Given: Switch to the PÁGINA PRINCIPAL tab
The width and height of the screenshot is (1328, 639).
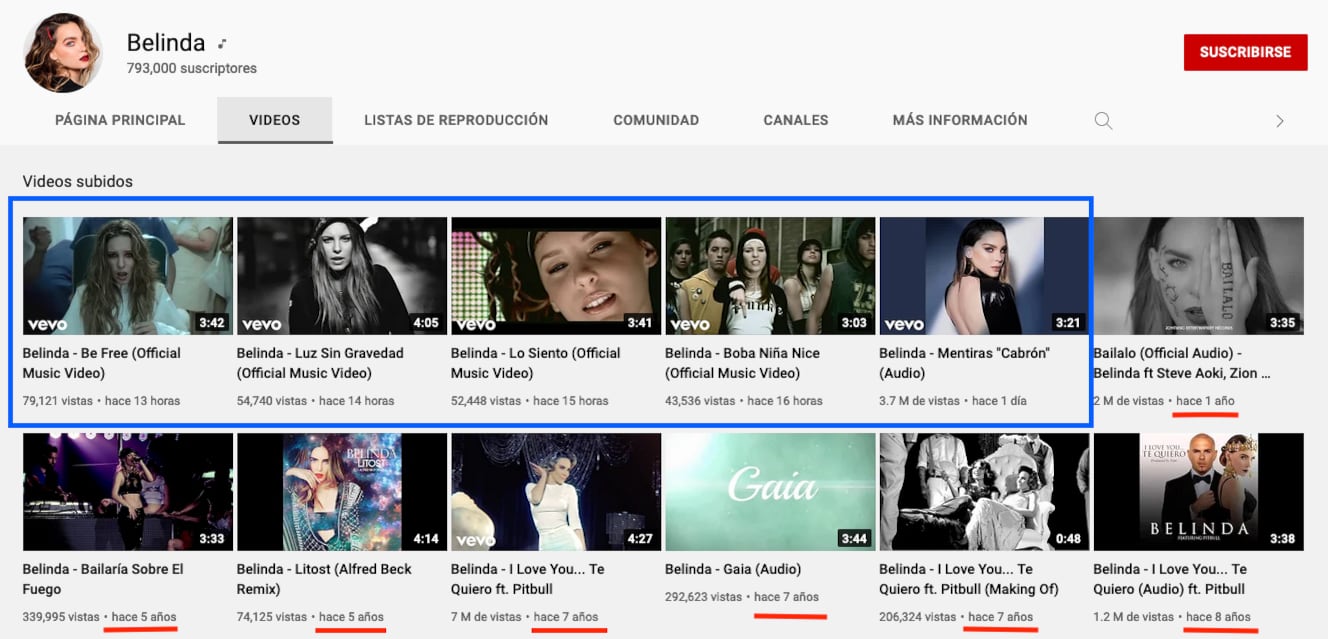Looking at the screenshot, I should tap(120, 120).
